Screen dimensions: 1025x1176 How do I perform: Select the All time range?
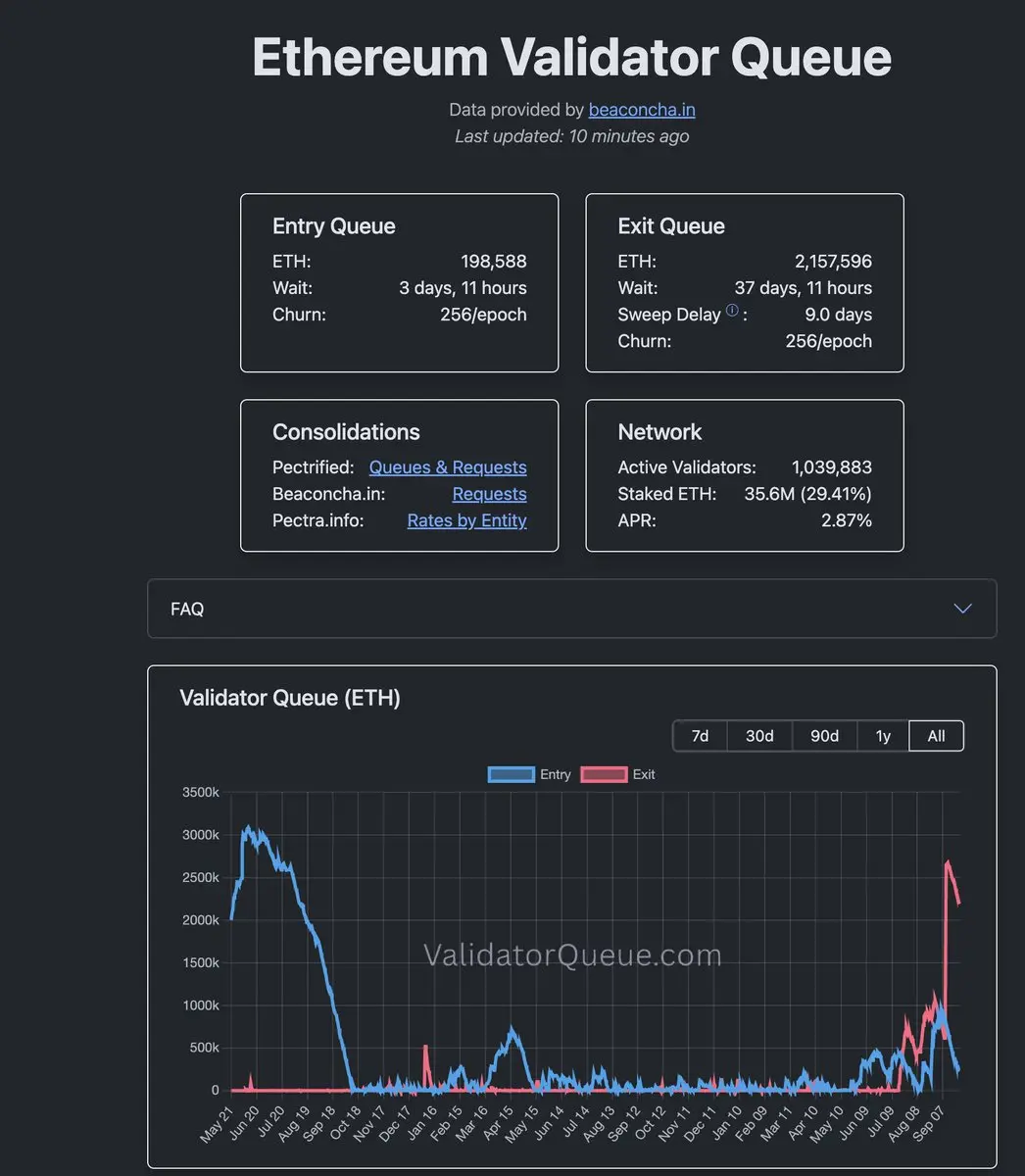(x=937, y=736)
